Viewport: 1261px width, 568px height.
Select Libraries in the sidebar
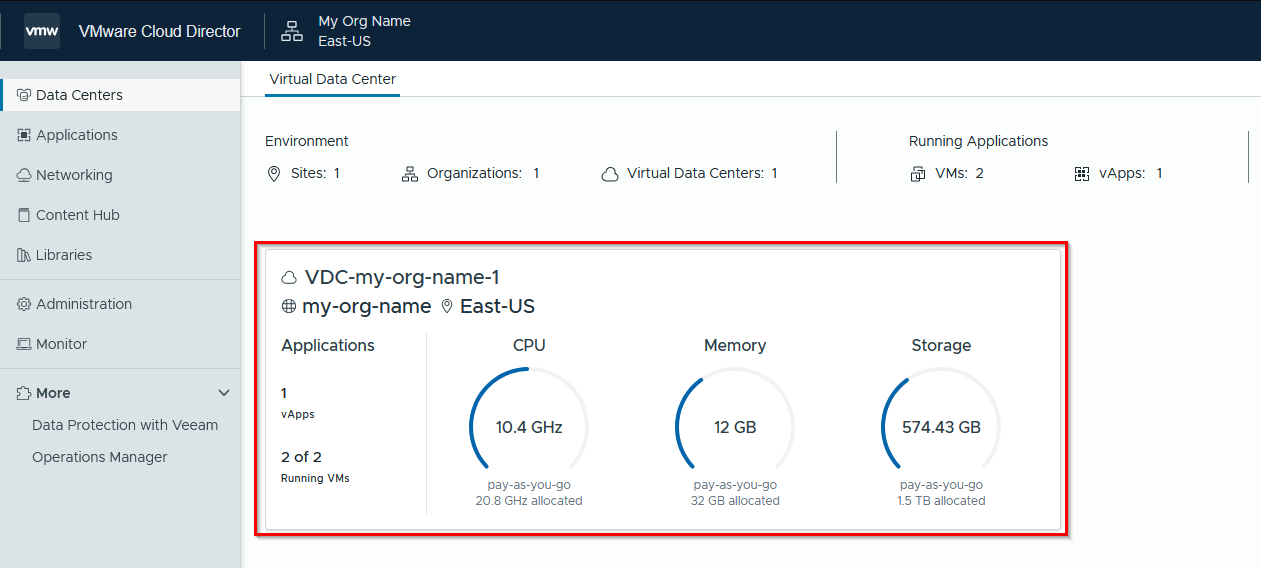point(121,255)
